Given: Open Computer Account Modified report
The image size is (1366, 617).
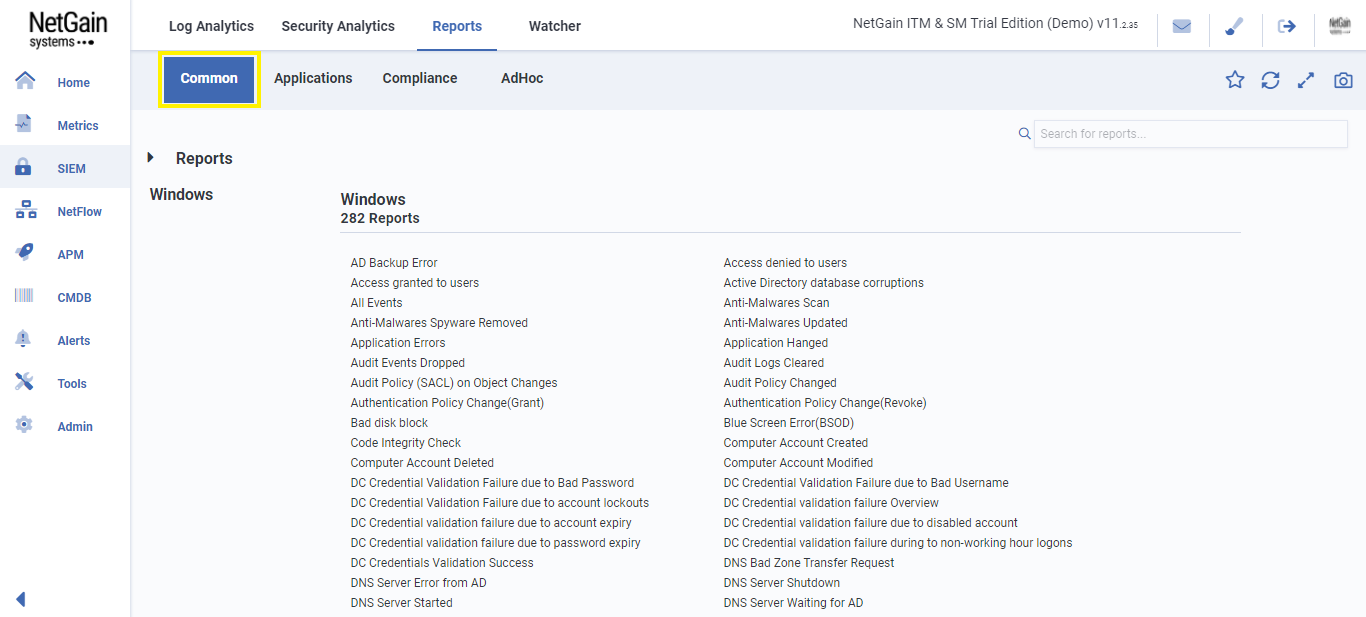Looking at the screenshot, I should tap(798, 463).
